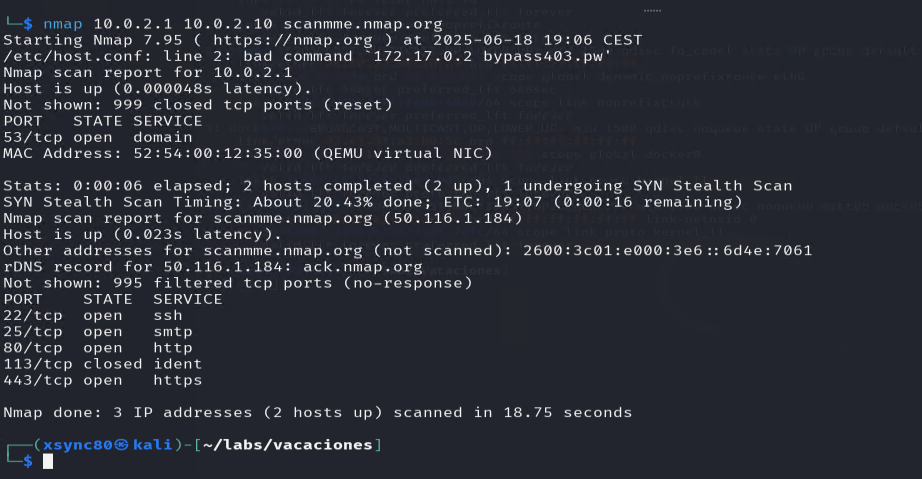Click the IPv6 address 2600:3c01:e000:3e6::6d4e:7061
Viewport: 922px width, 479px height.
click(x=667, y=250)
